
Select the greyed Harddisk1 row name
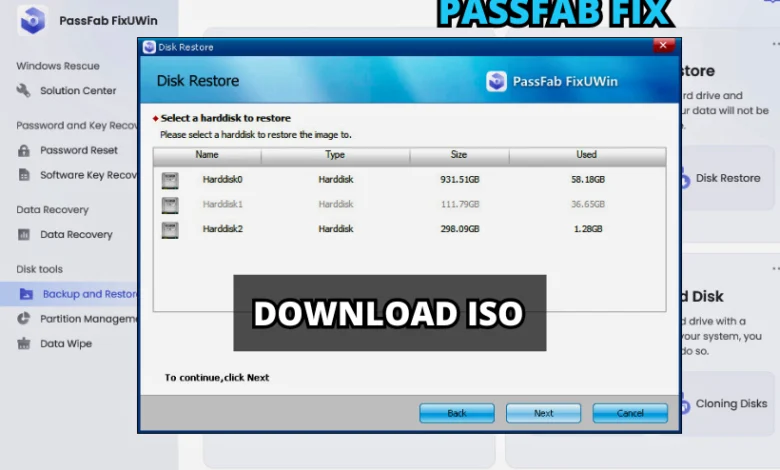tap(222, 204)
